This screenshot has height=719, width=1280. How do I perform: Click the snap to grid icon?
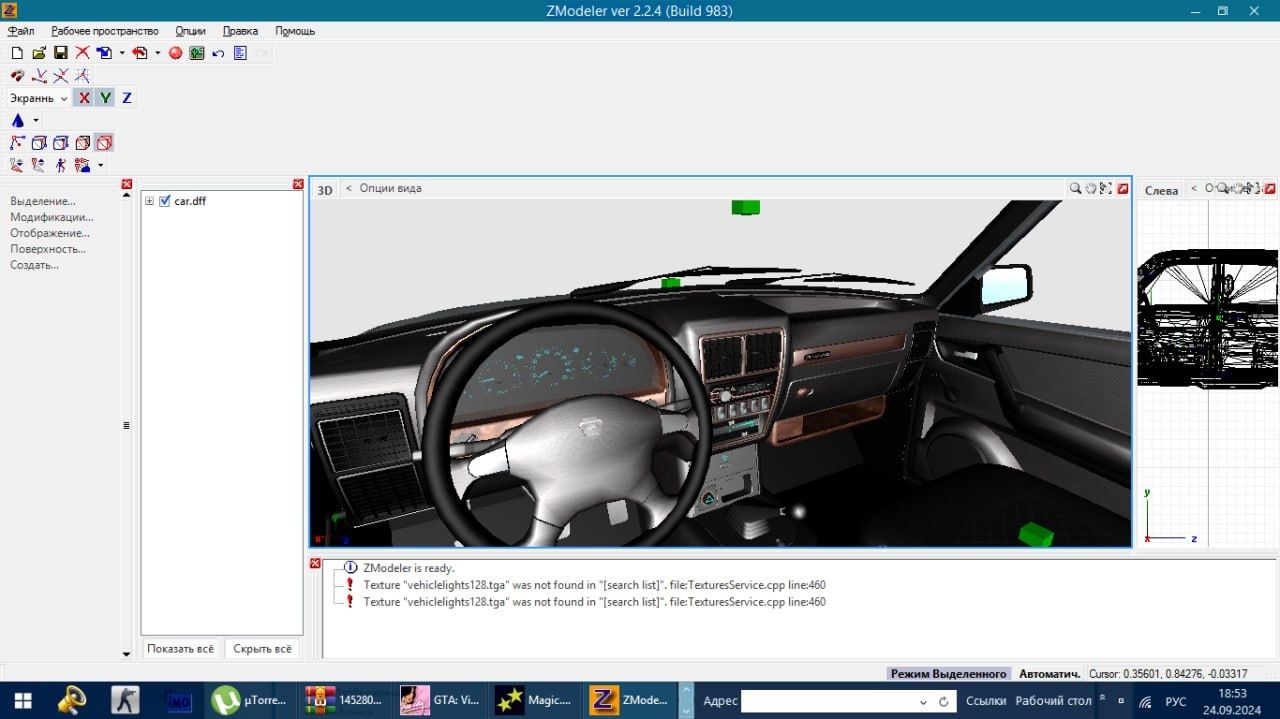point(82,76)
